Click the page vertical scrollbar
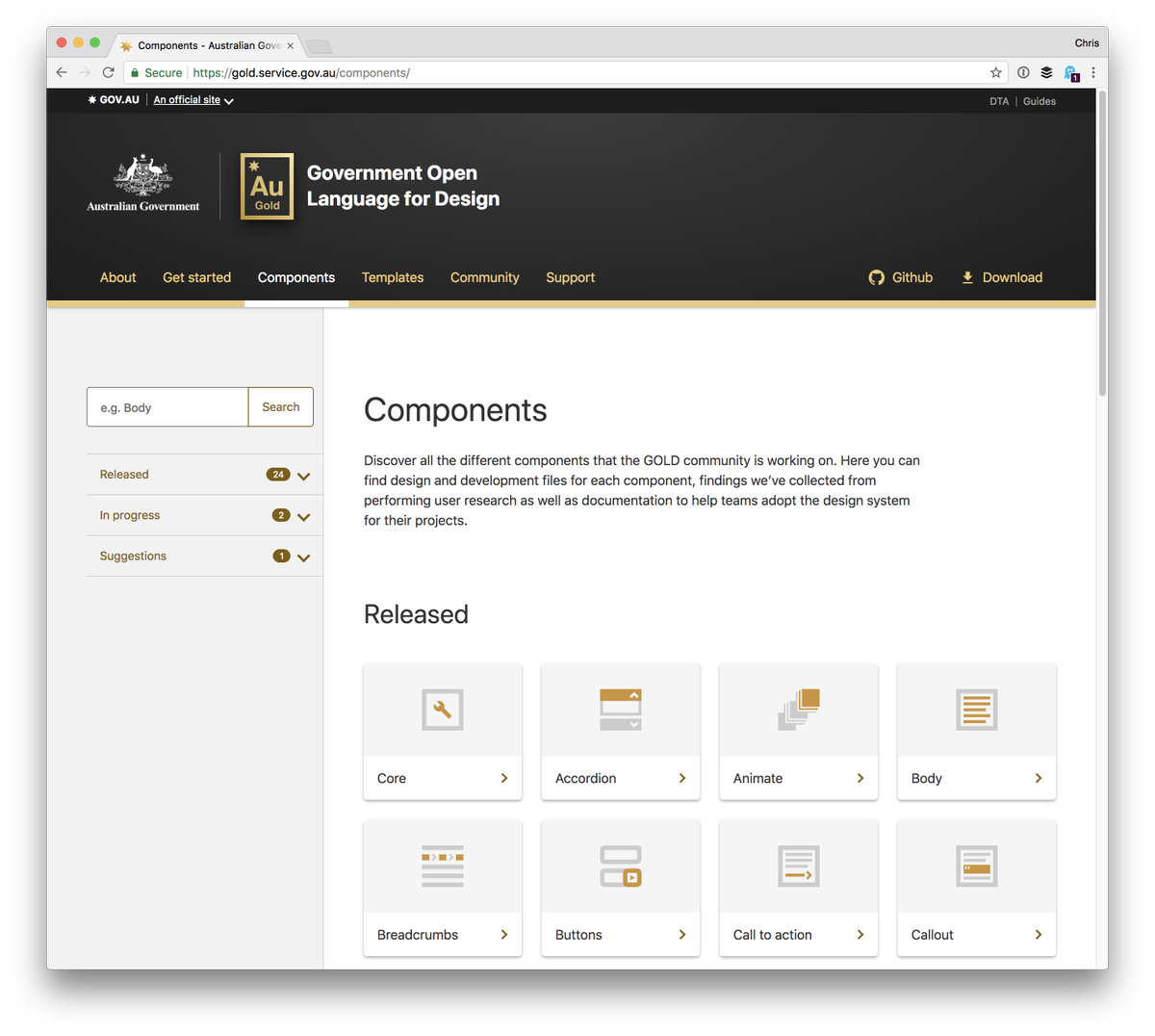Viewport: 1155px width, 1036px height. (1102, 244)
